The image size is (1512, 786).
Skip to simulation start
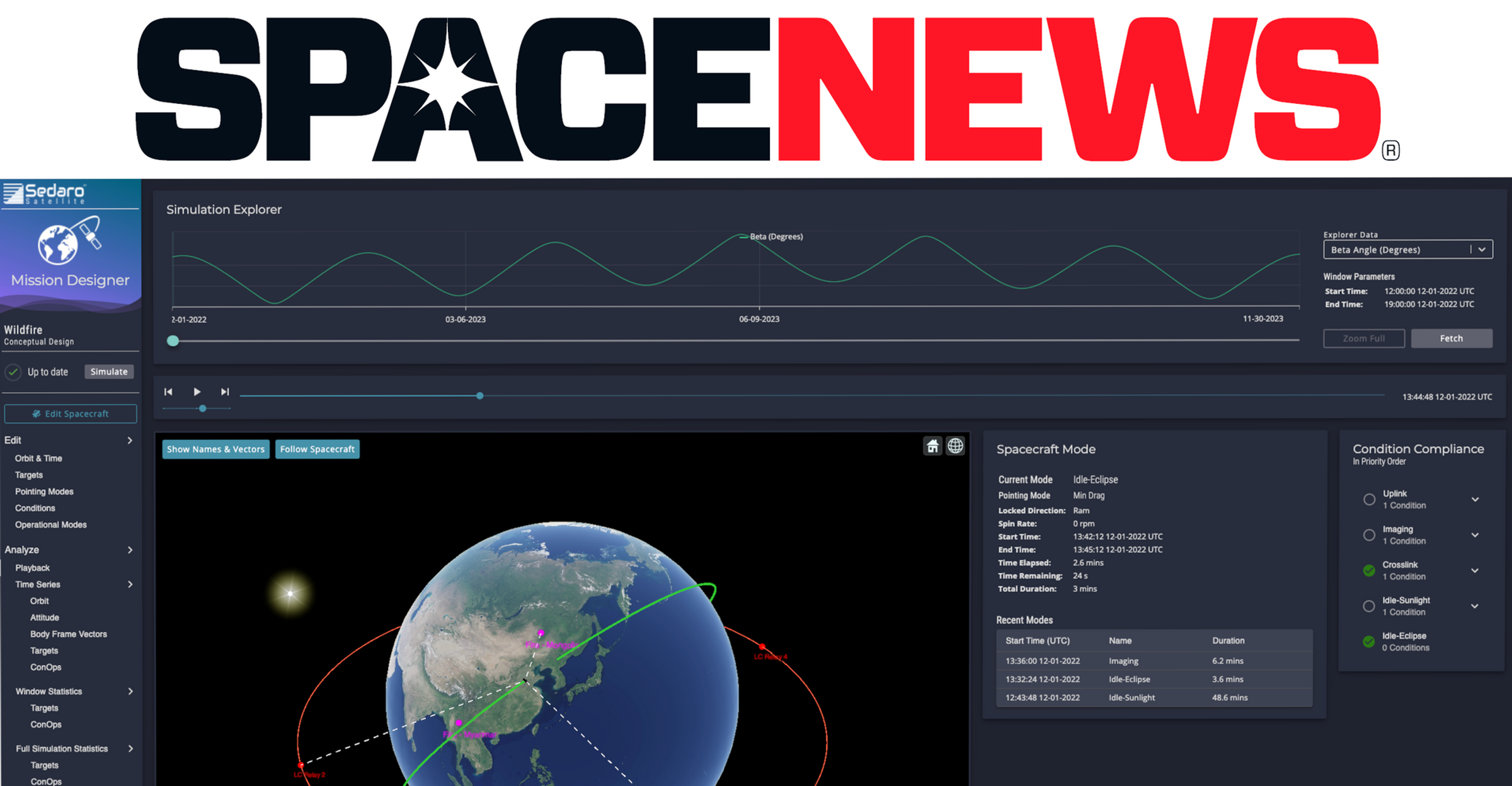pos(168,391)
